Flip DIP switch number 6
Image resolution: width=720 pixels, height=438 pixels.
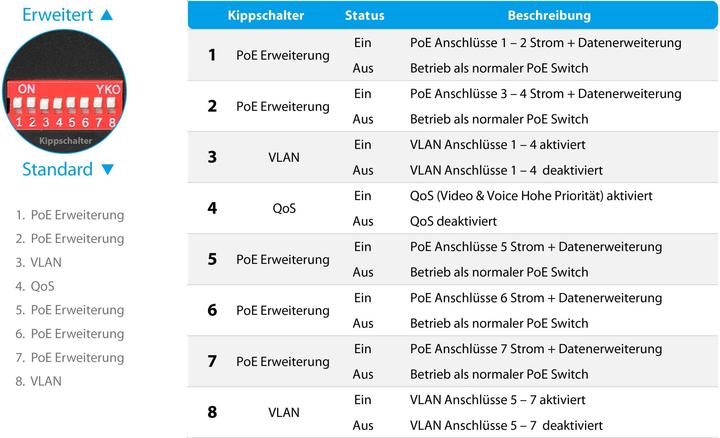[84, 104]
